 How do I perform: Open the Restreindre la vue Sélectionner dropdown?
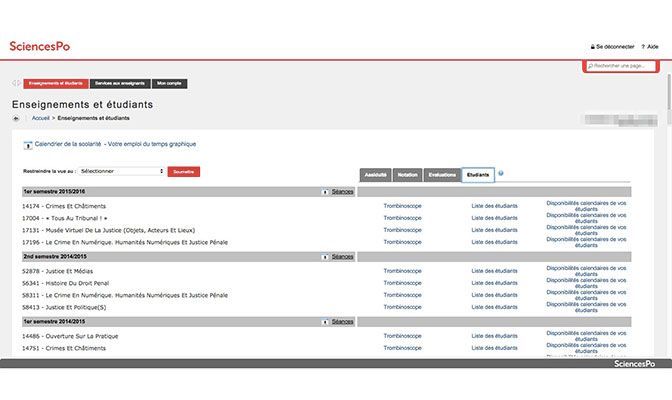[x=120, y=171]
